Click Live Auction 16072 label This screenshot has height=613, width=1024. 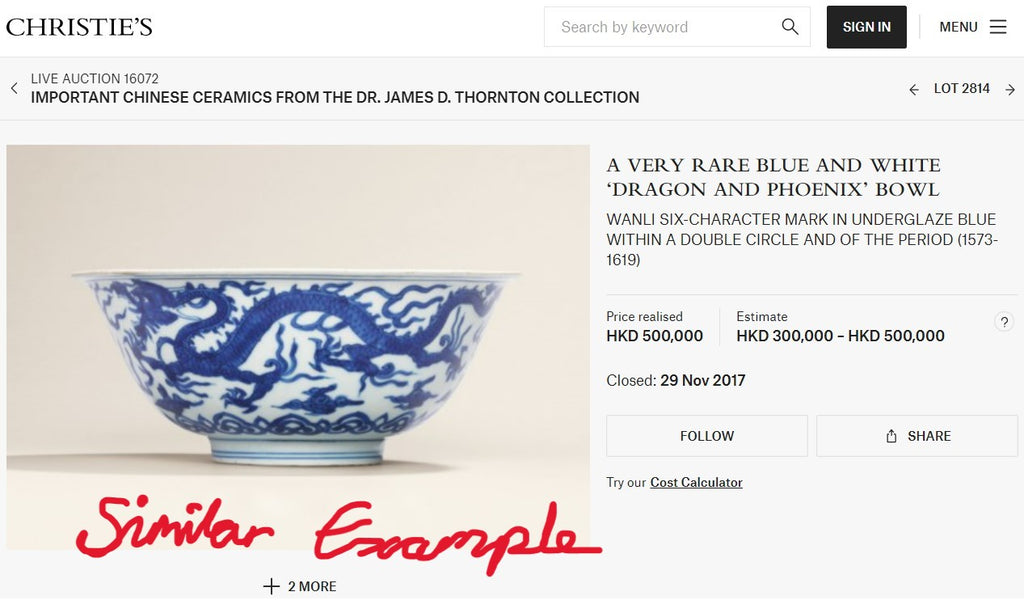click(95, 78)
